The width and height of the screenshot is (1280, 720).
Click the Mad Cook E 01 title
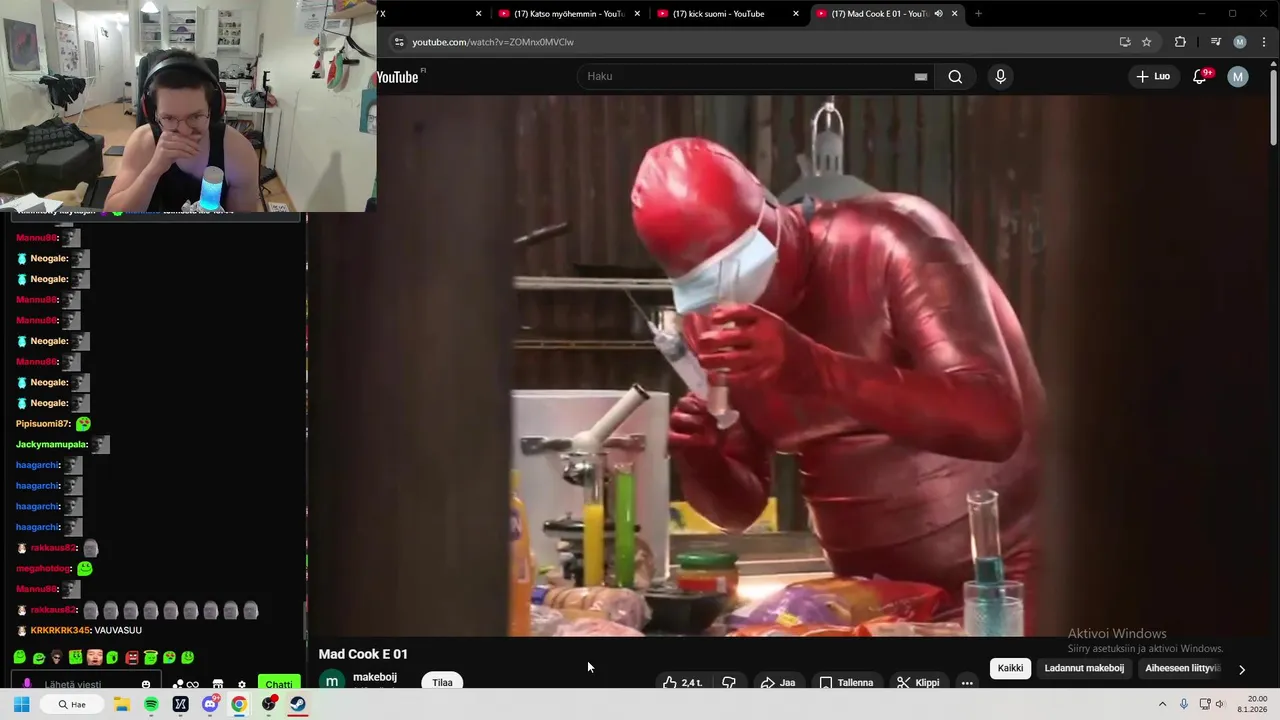[x=363, y=654]
